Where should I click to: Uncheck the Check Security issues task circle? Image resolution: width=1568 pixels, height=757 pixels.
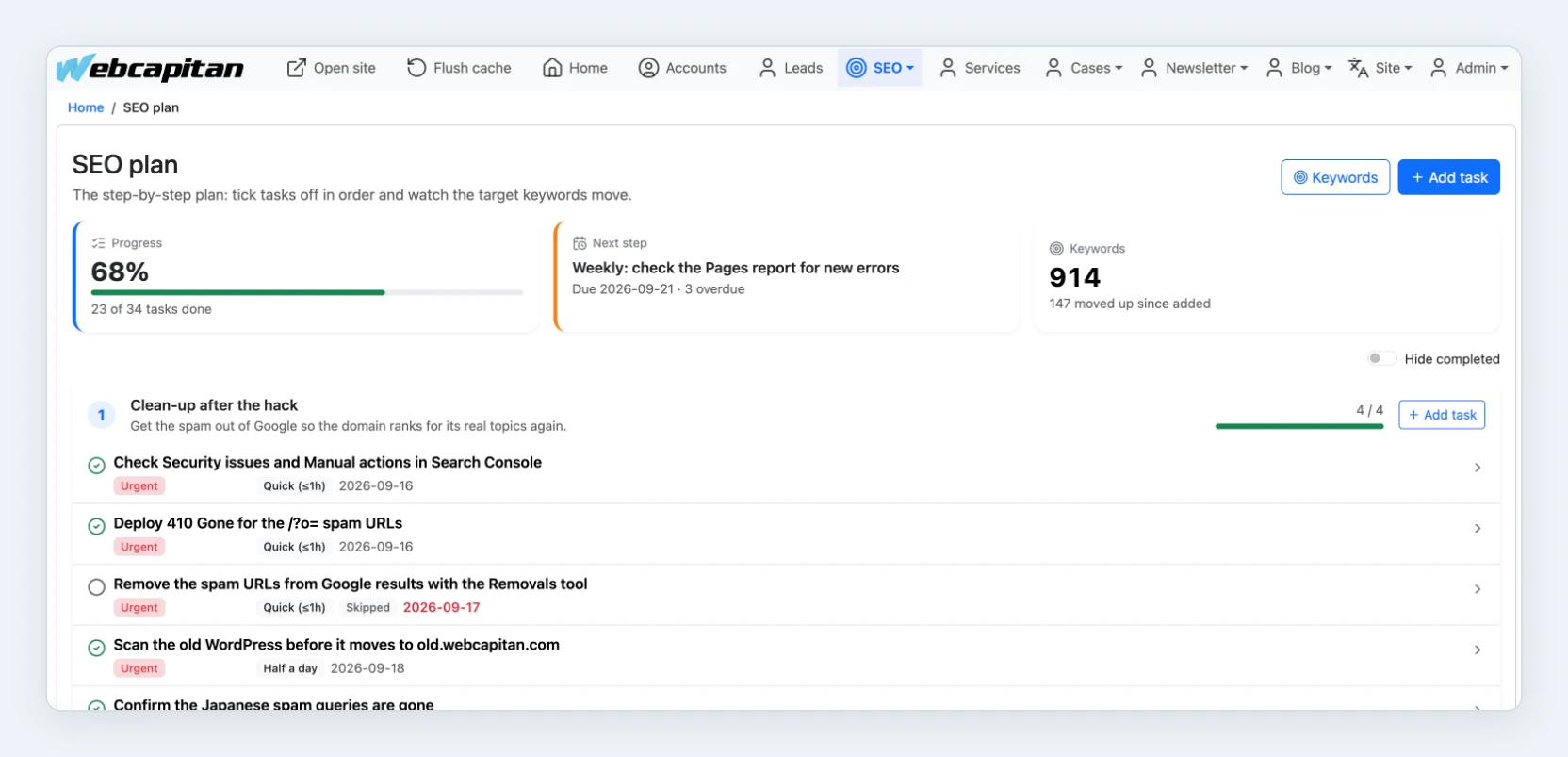96,466
